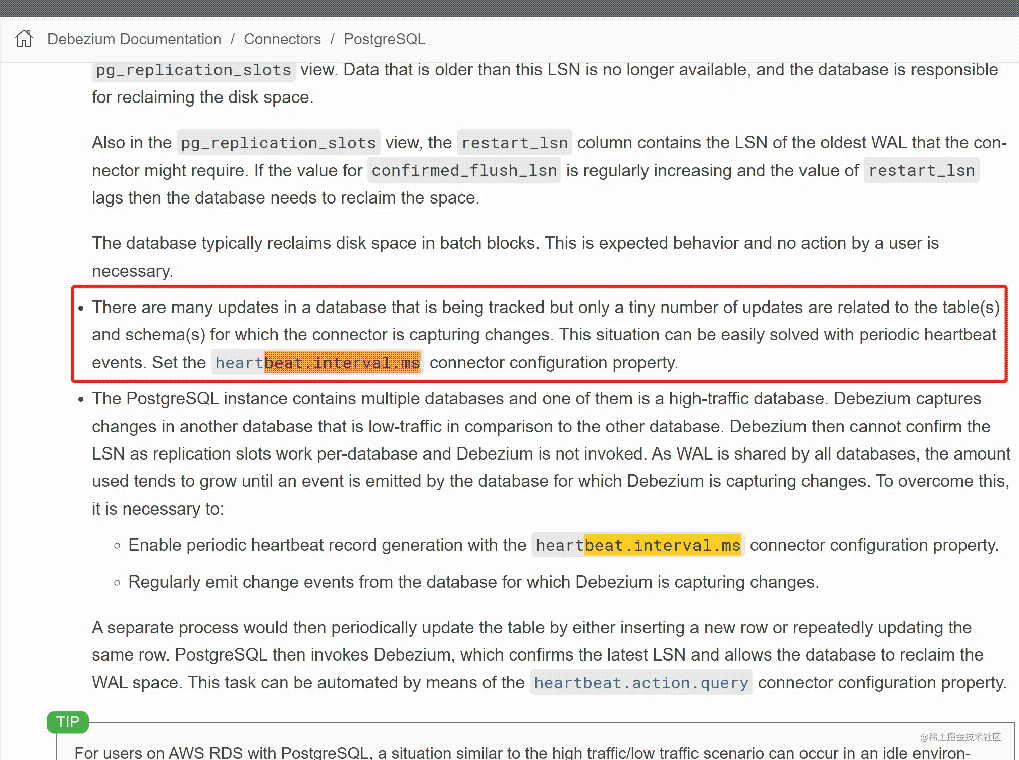Screen dimensions: 1019x760
Task: Select the second heartbeat.interval.ms highlighted occurrence
Action: 638,545
